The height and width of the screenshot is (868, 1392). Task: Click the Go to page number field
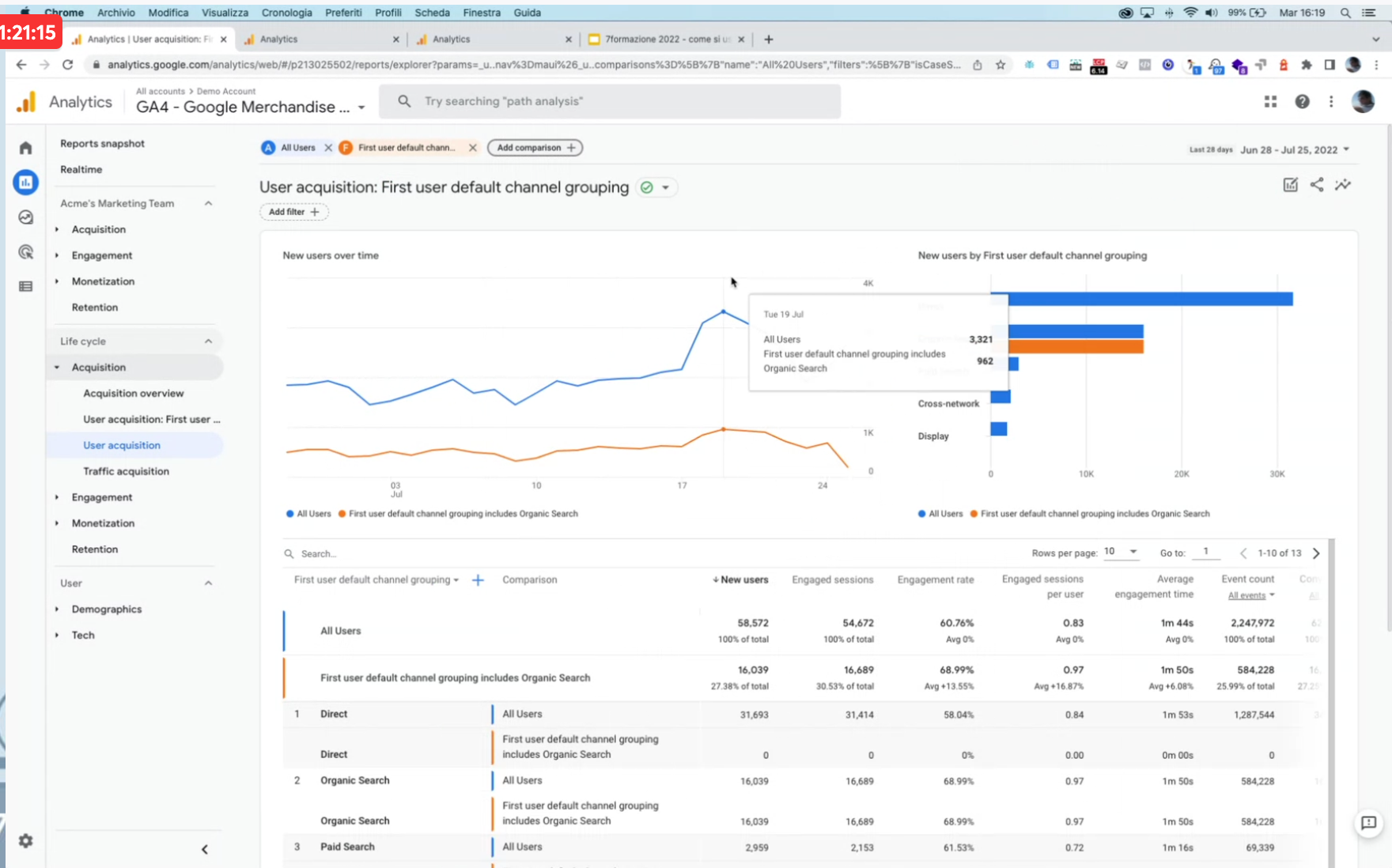[1206, 552]
